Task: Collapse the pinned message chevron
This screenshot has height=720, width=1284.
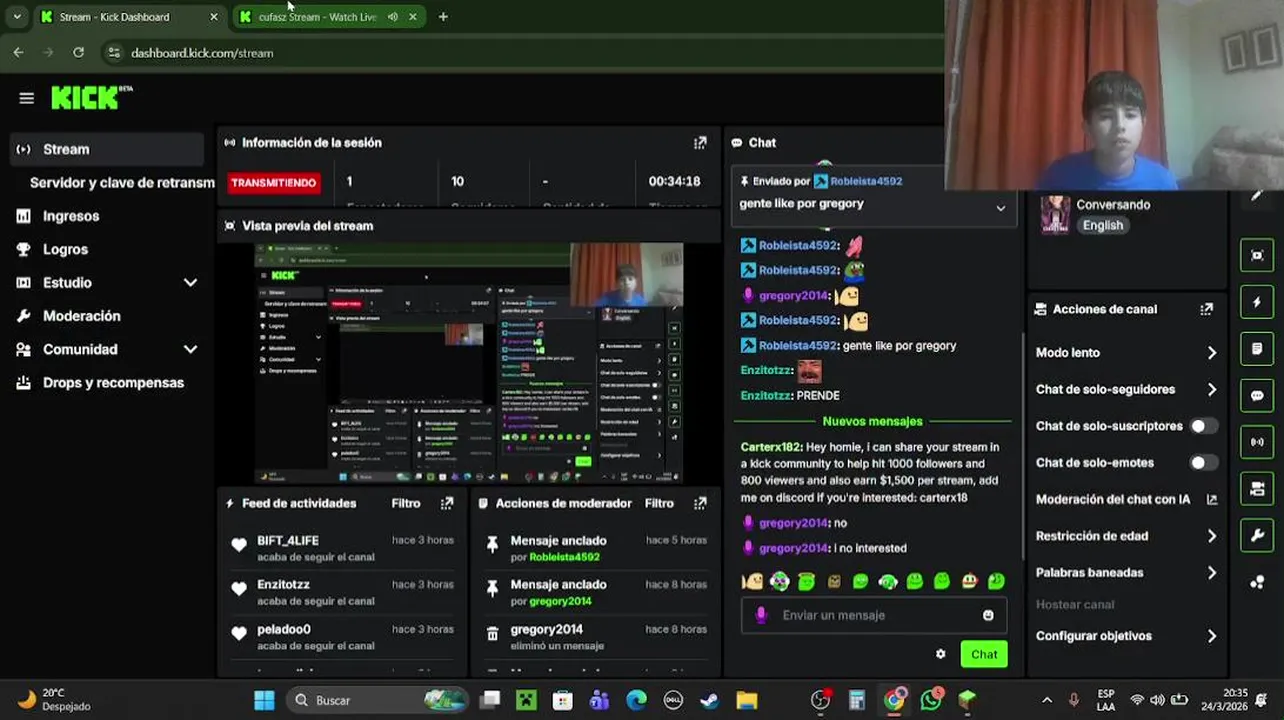Action: [x=1000, y=208]
